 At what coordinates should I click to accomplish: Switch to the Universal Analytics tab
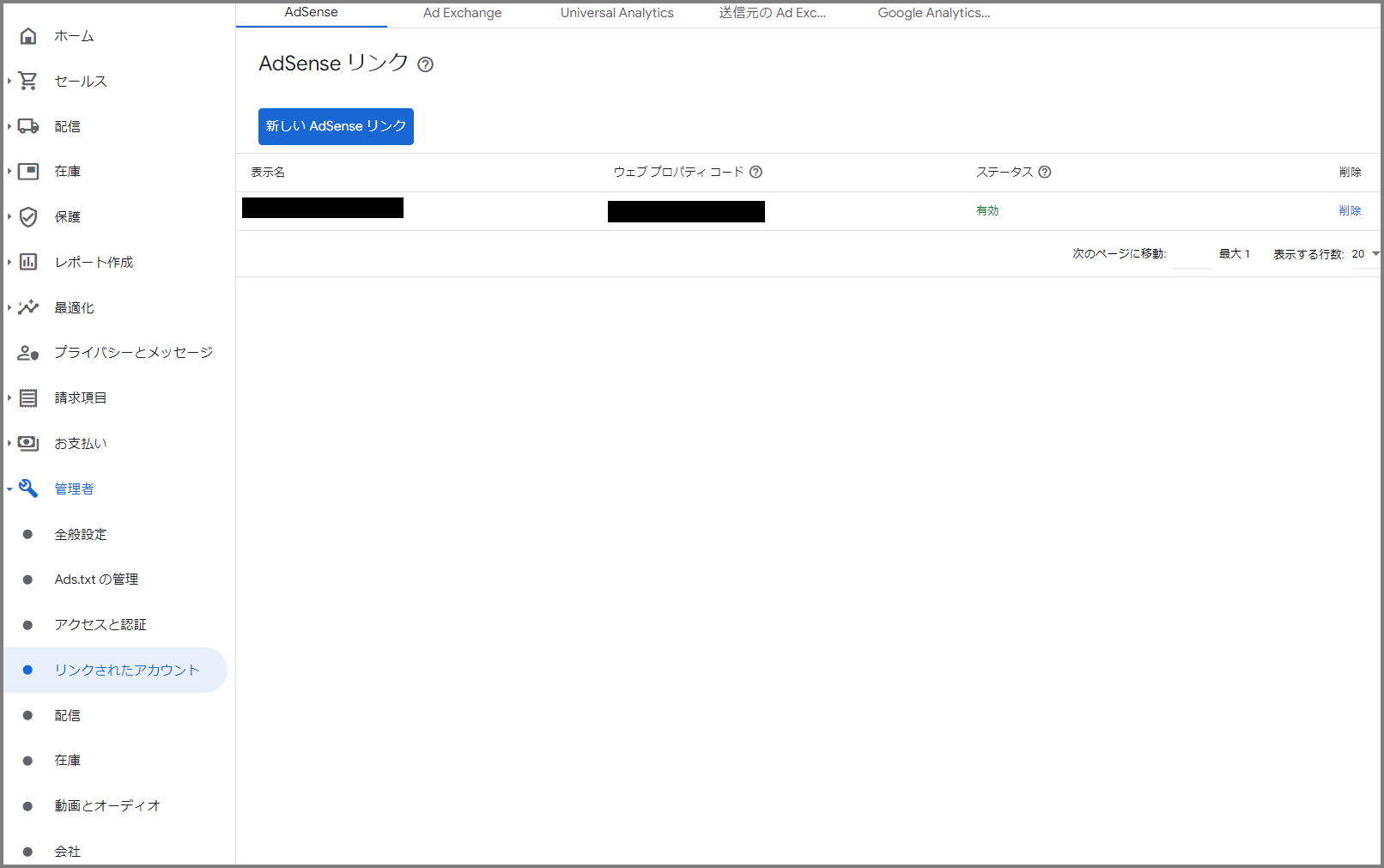[x=616, y=13]
